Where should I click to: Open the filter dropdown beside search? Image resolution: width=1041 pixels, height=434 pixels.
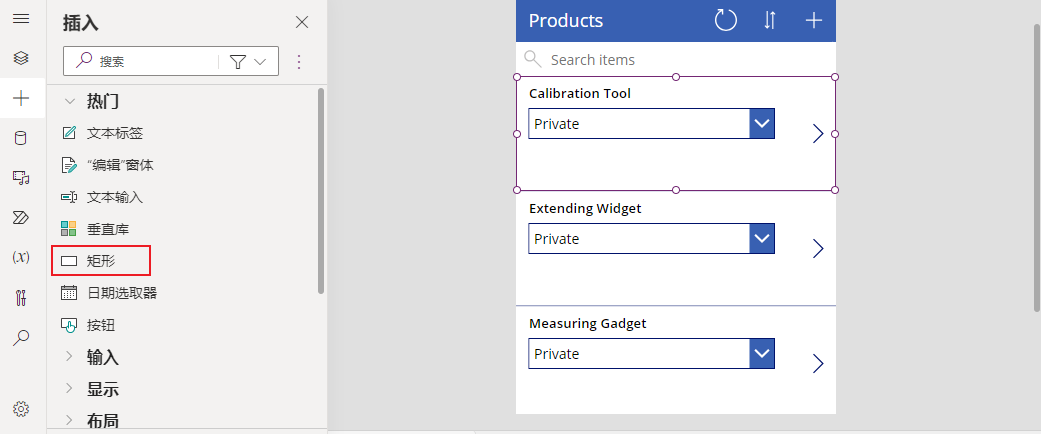tap(248, 62)
